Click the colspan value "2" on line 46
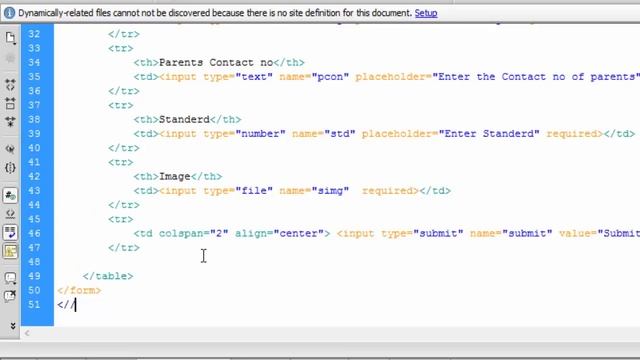The image size is (640, 360). pos(219,233)
